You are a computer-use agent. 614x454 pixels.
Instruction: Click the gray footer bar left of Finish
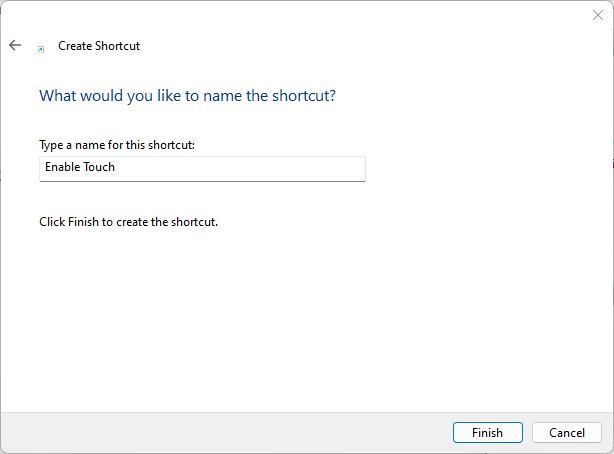[226, 433]
